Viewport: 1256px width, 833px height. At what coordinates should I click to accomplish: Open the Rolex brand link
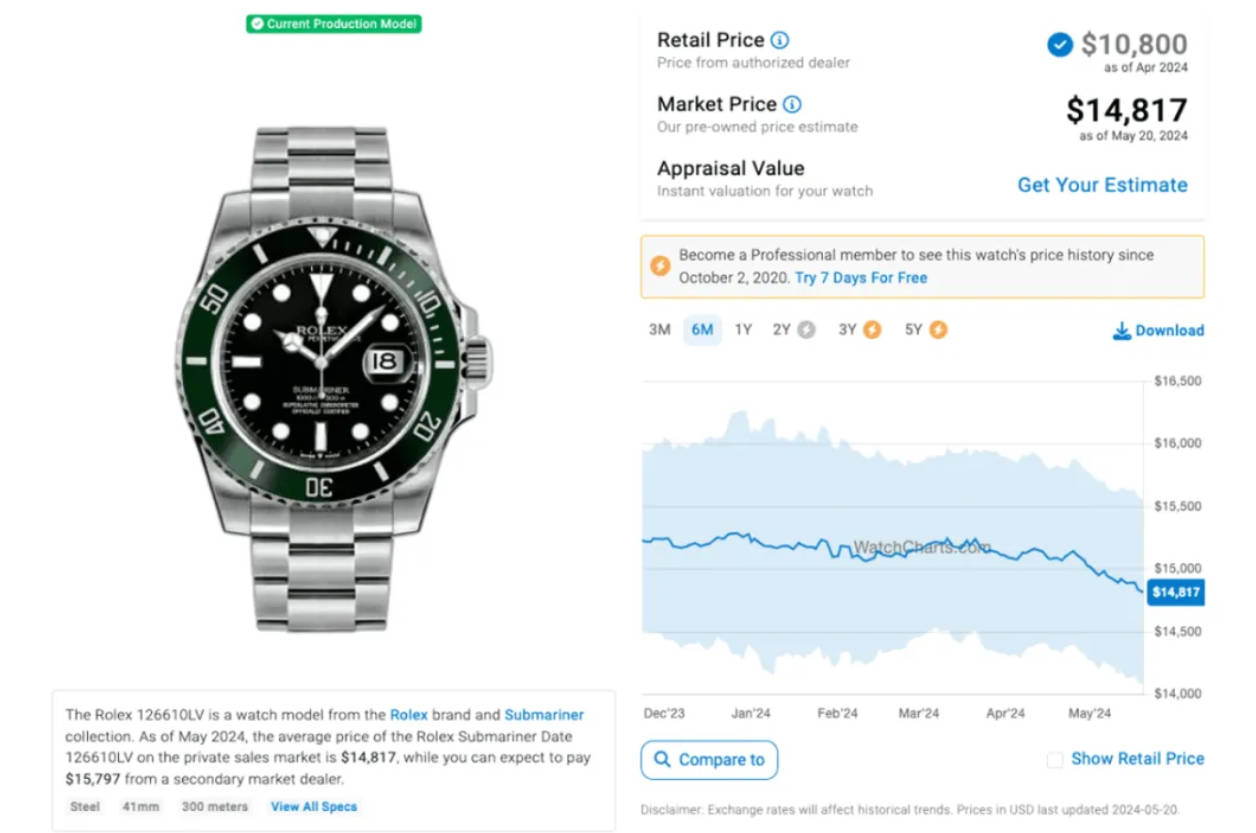(x=409, y=715)
